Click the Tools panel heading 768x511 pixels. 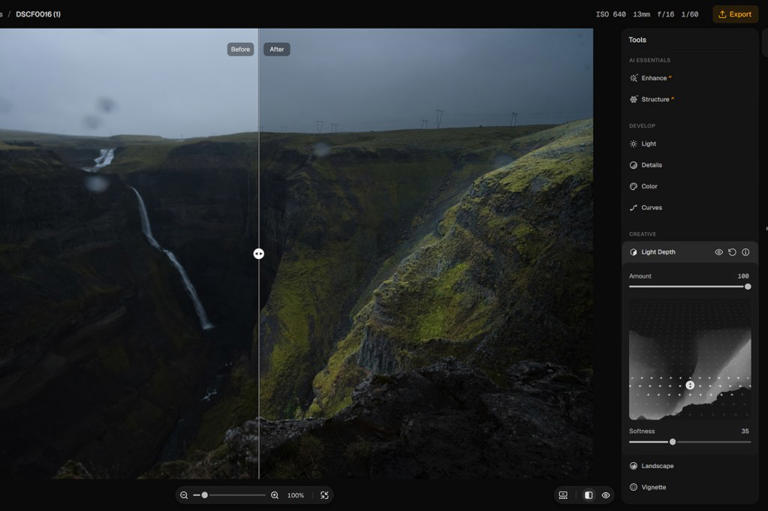(x=637, y=40)
